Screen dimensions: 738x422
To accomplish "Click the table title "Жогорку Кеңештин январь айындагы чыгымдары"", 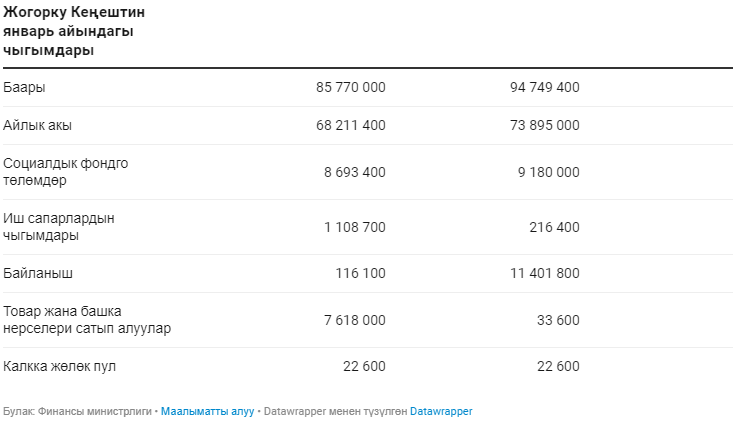I will pos(68,31).
